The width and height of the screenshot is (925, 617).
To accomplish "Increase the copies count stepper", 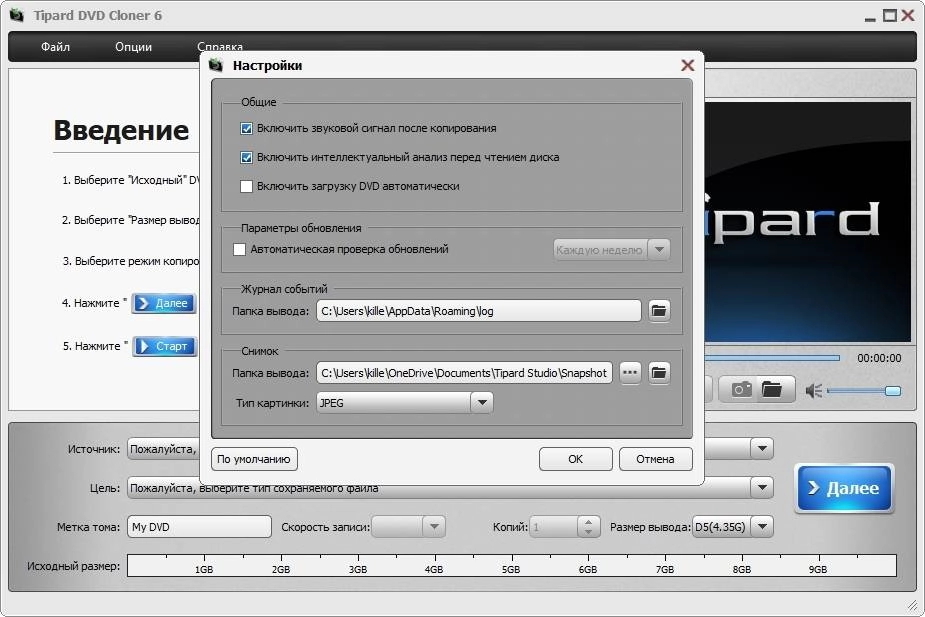I will coord(588,522).
